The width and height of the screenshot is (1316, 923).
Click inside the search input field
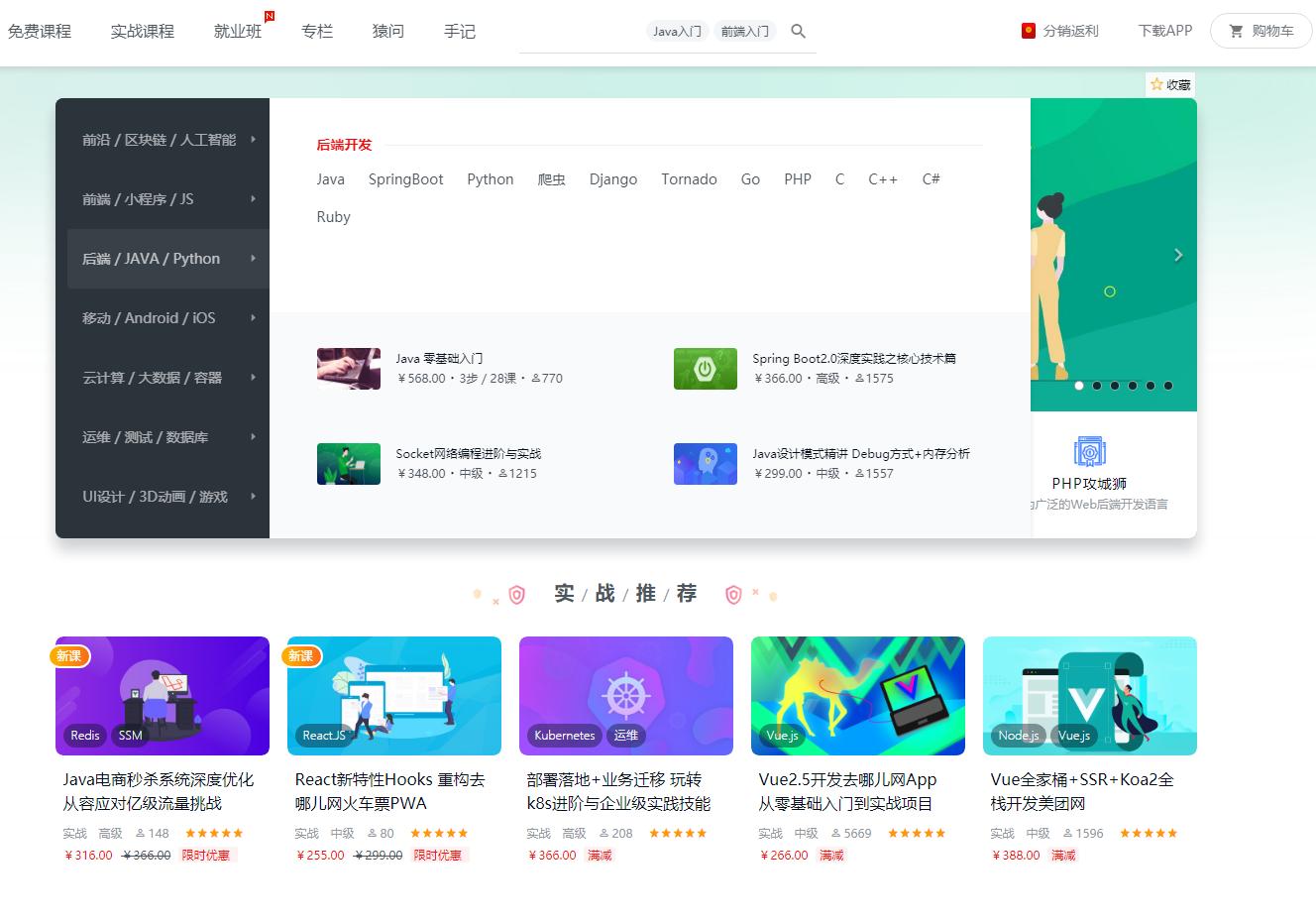coord(585,31)
